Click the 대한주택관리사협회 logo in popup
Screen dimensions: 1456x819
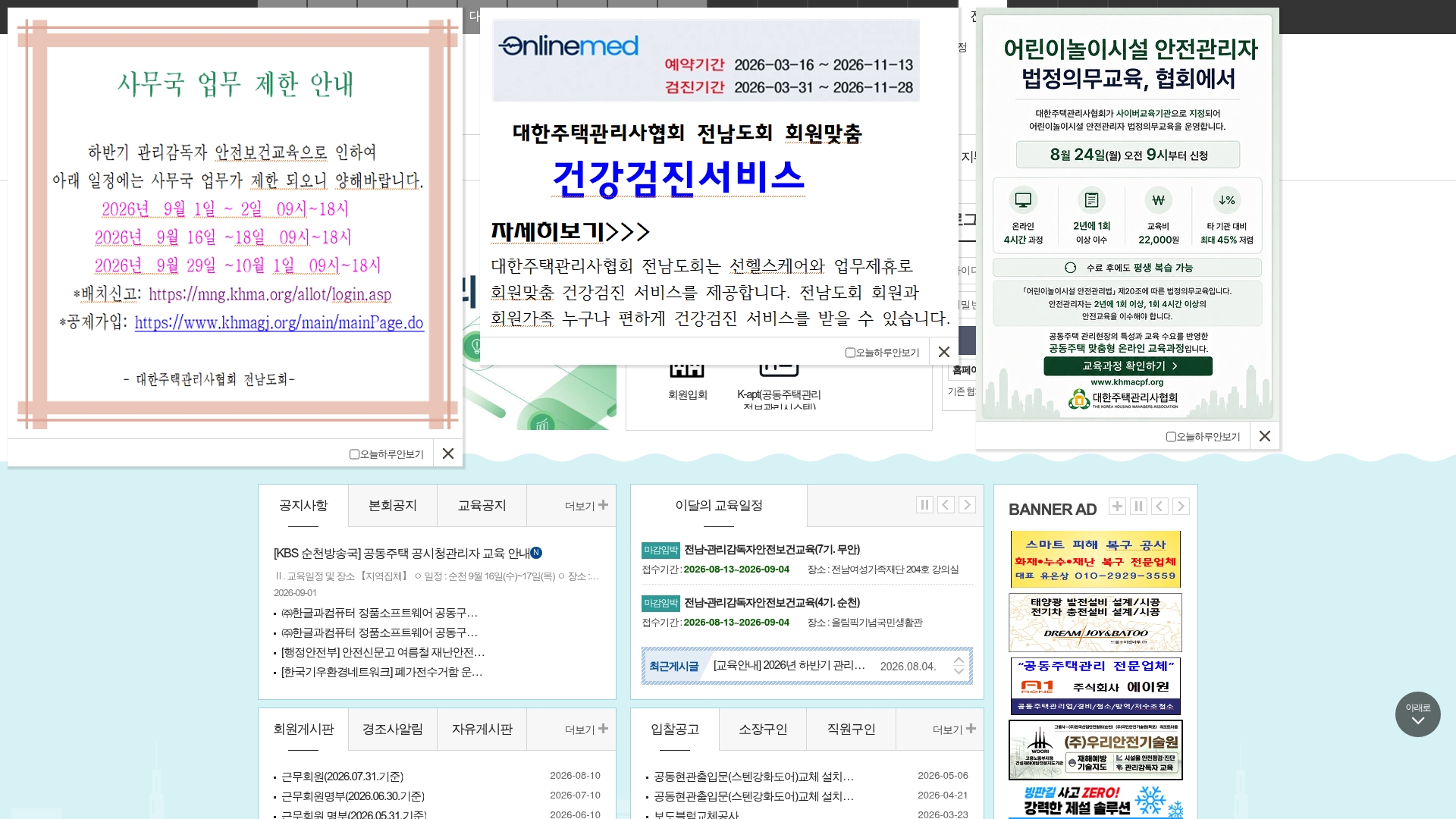[1122, 398]
